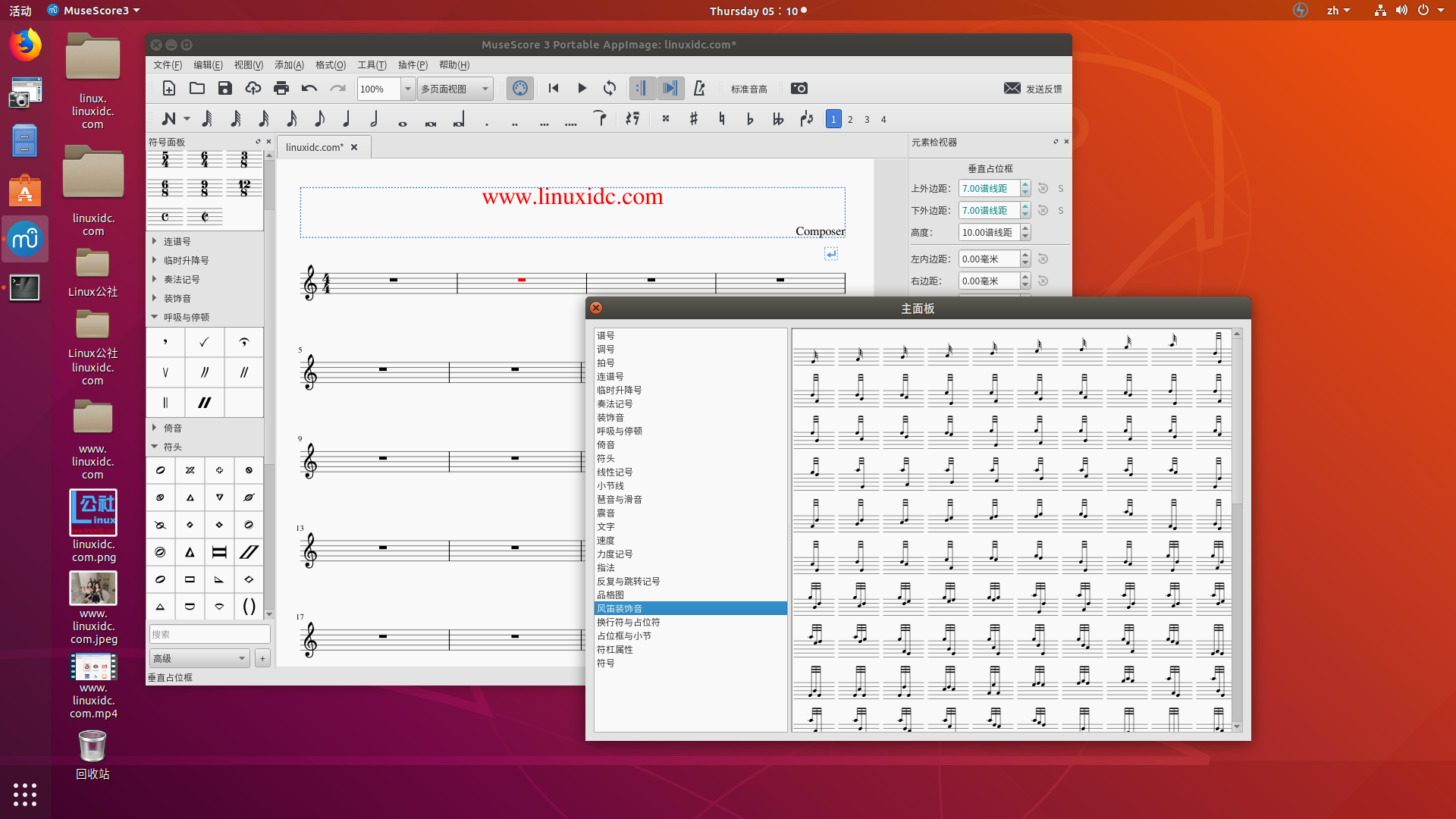Select the quarter note duration
The height and width of the screenshot is (819, 1456).
pos(347,119)
